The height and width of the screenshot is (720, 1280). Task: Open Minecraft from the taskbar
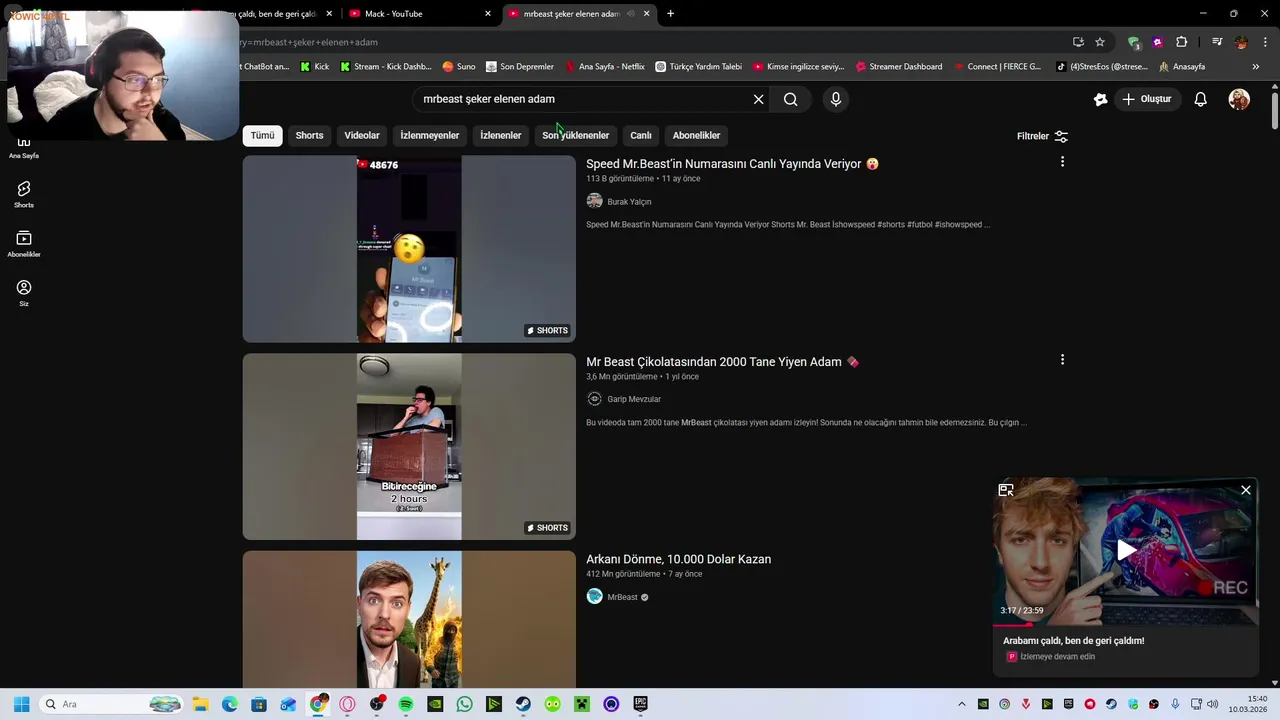point(582,704)
